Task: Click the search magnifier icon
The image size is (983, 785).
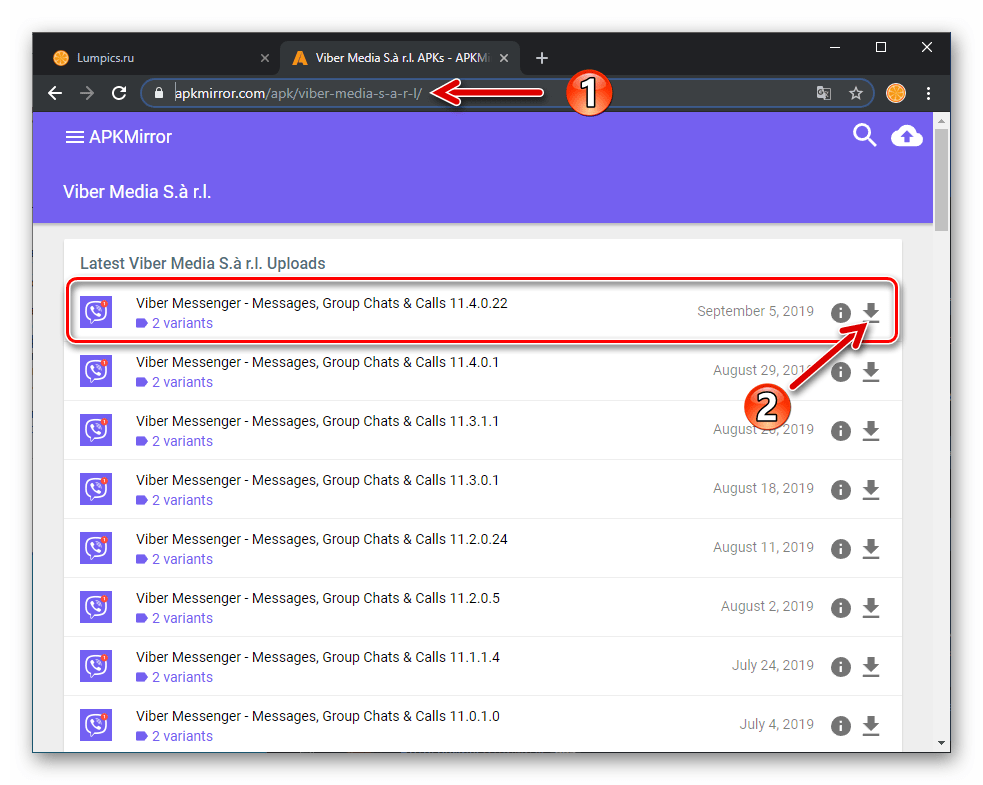Action: point(864,135)
